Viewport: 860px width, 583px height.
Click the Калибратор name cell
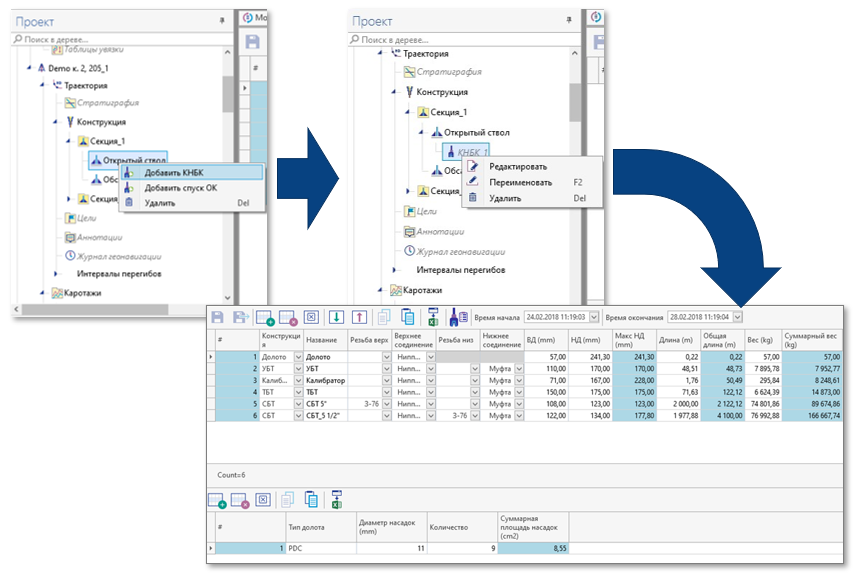(x=325, y=380)
